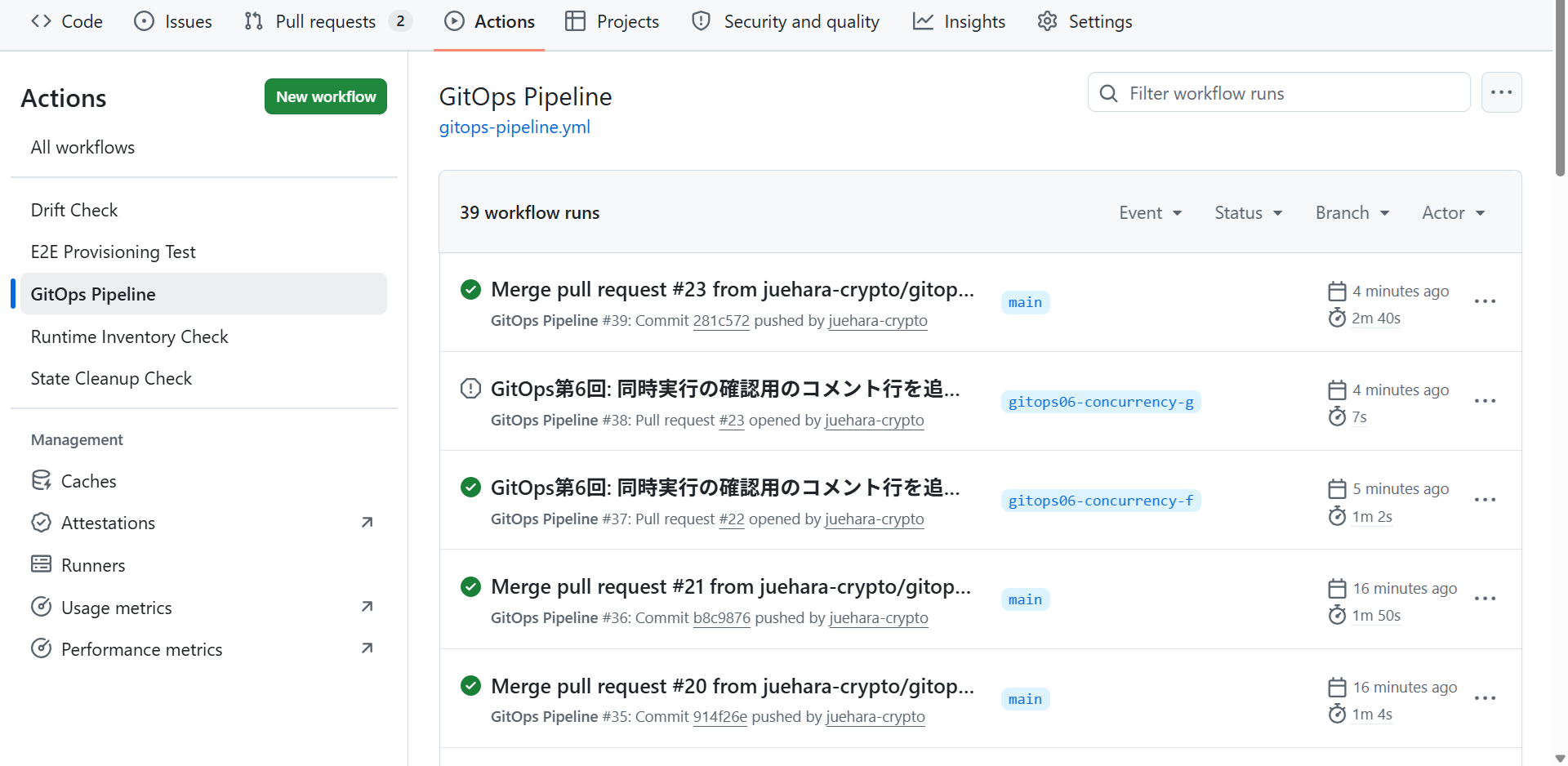Open the Projects tab
This screenshot has height=766, width=1568.
pyautogui.click(x=612, y=22)
